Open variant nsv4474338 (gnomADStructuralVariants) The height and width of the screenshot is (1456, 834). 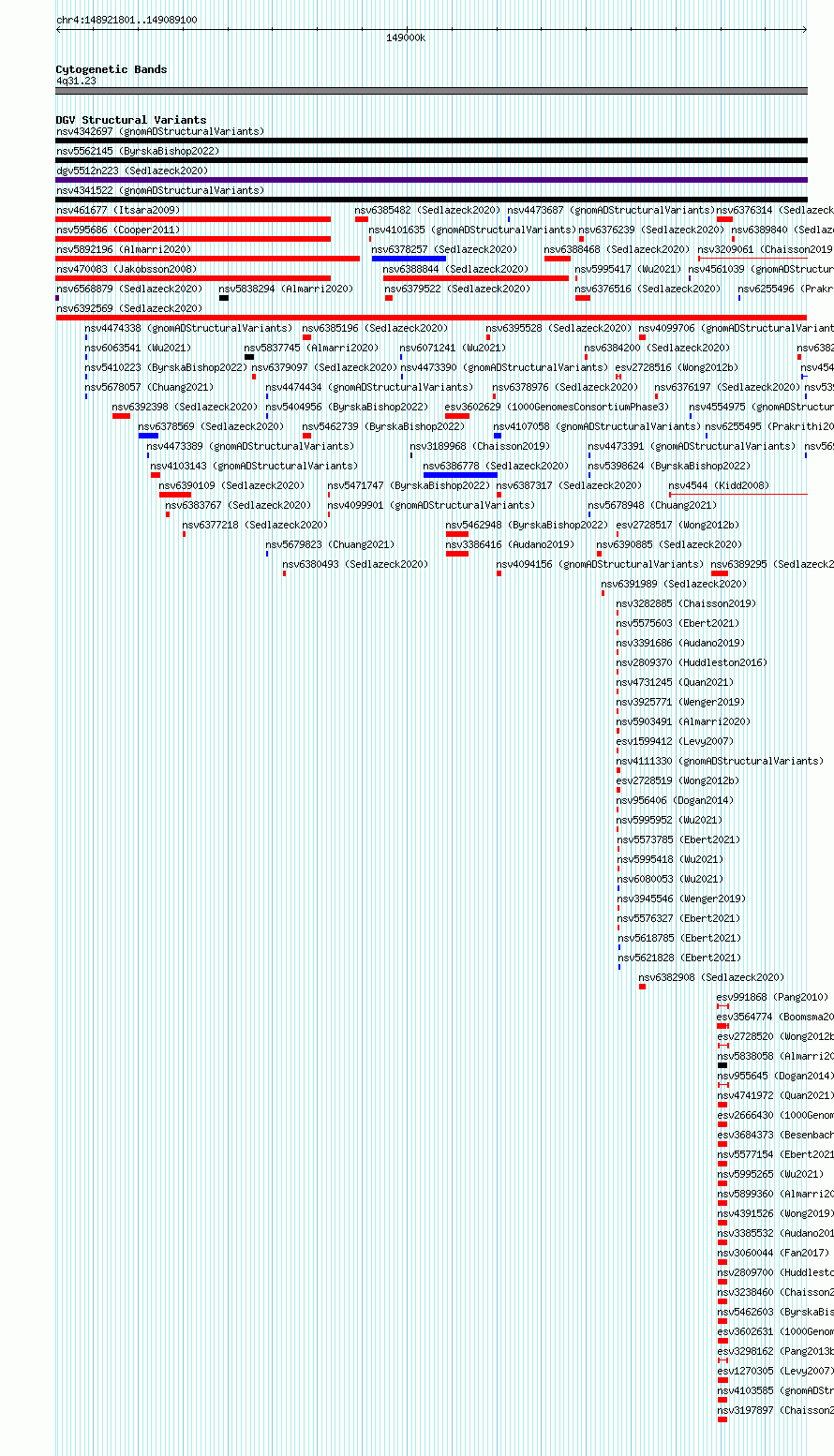pos(188,328)
